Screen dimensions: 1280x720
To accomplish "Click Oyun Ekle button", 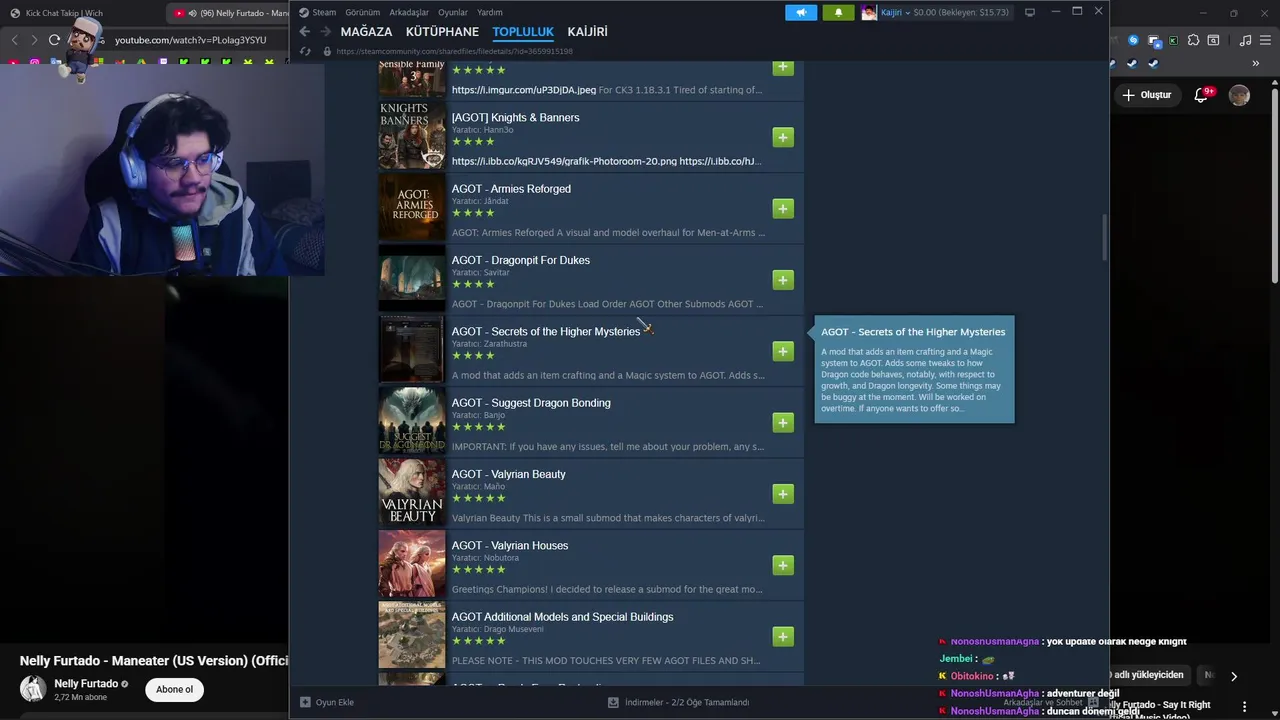I will point(327,702).
